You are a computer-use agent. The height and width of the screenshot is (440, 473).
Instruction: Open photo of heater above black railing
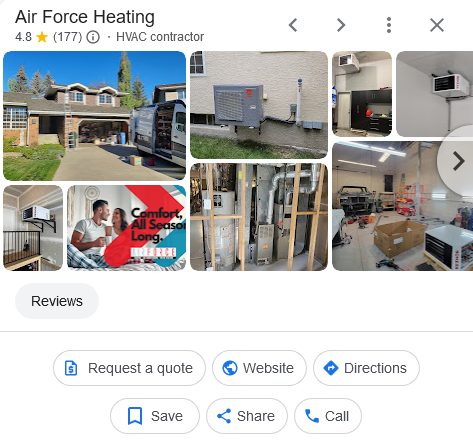[33, 228]
